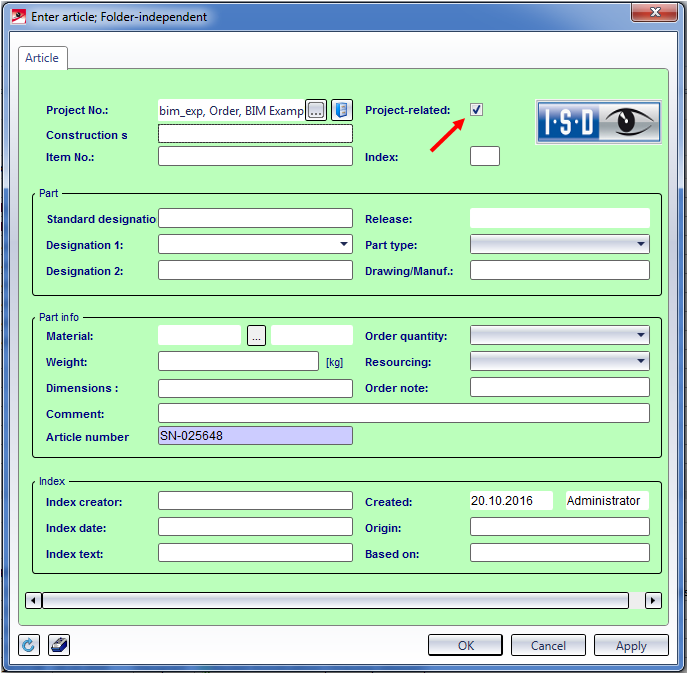Click the Item No. input field

tap(255, 156)
